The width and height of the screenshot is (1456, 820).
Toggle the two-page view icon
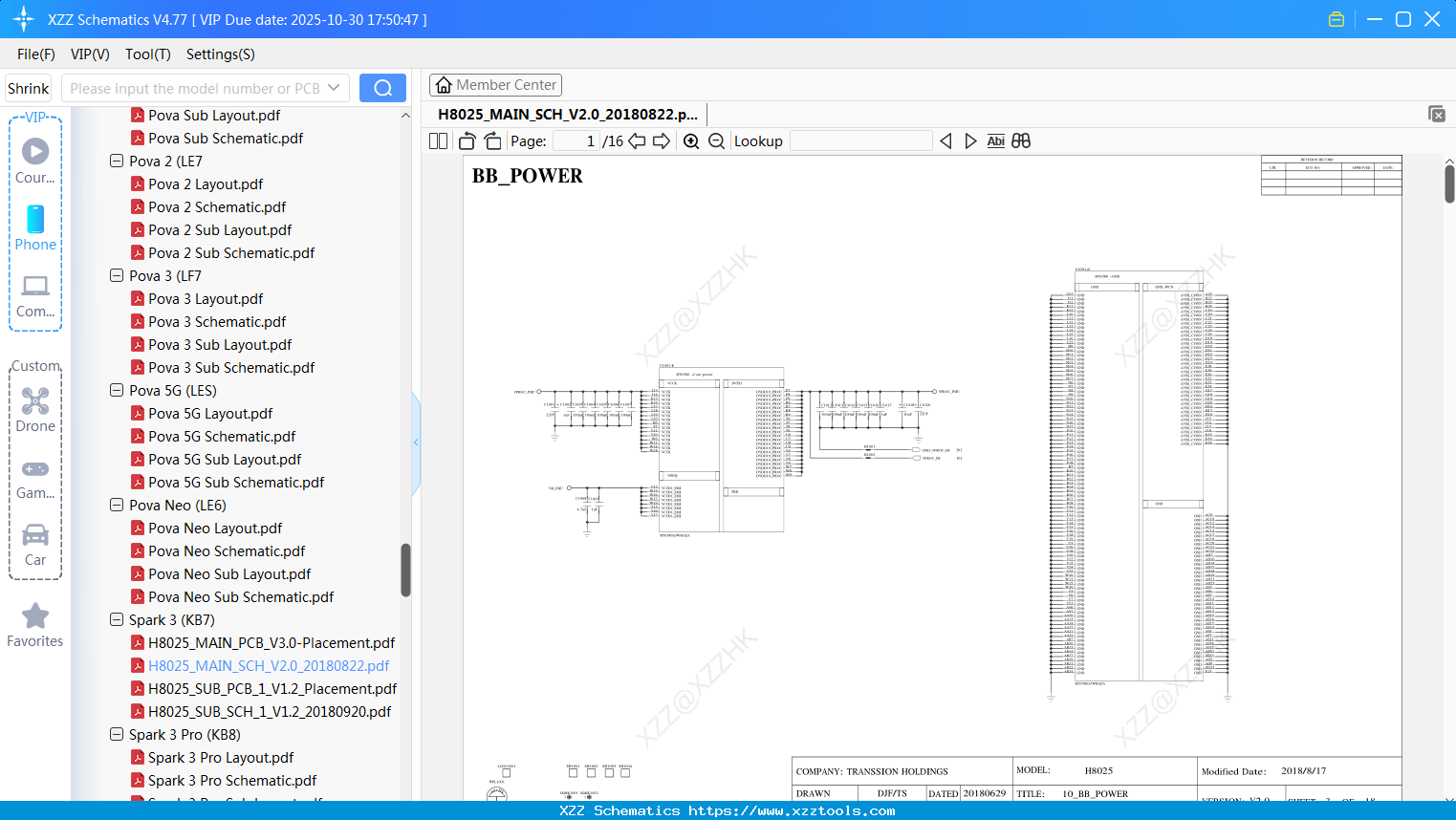point(438,141)
